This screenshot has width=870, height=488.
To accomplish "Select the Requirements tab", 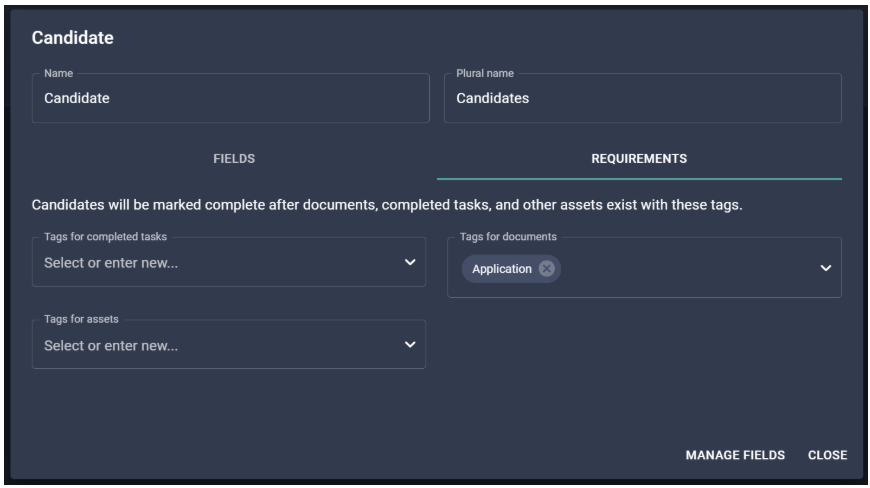I will (639, 159).
